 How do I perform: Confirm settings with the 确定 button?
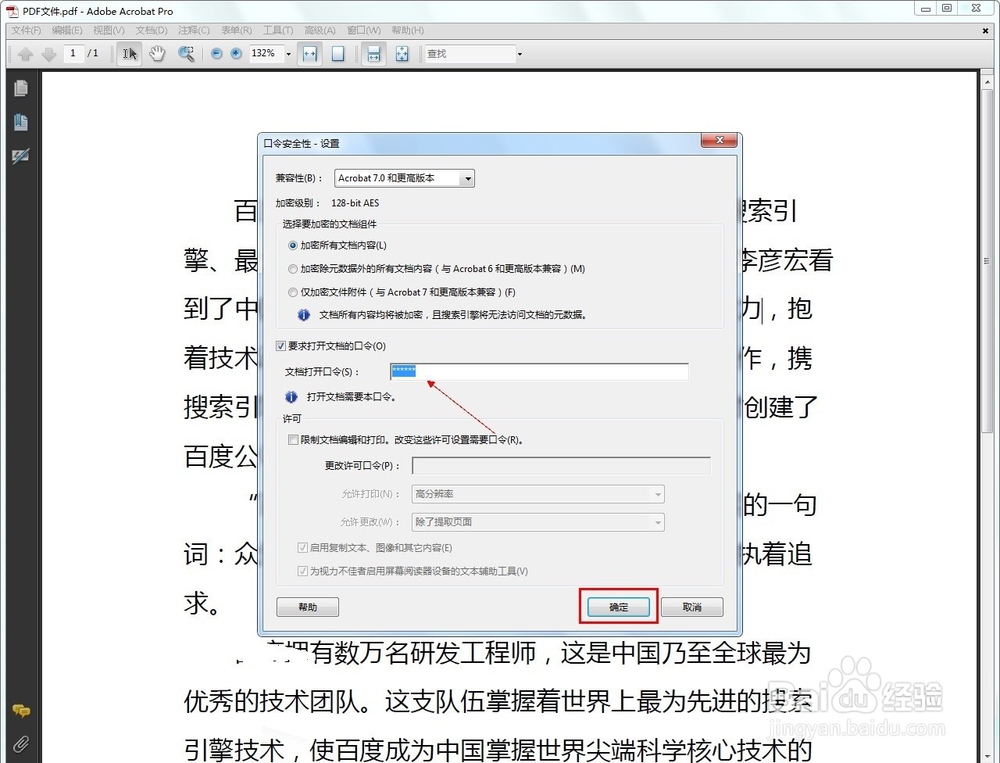tap(618, 607)
